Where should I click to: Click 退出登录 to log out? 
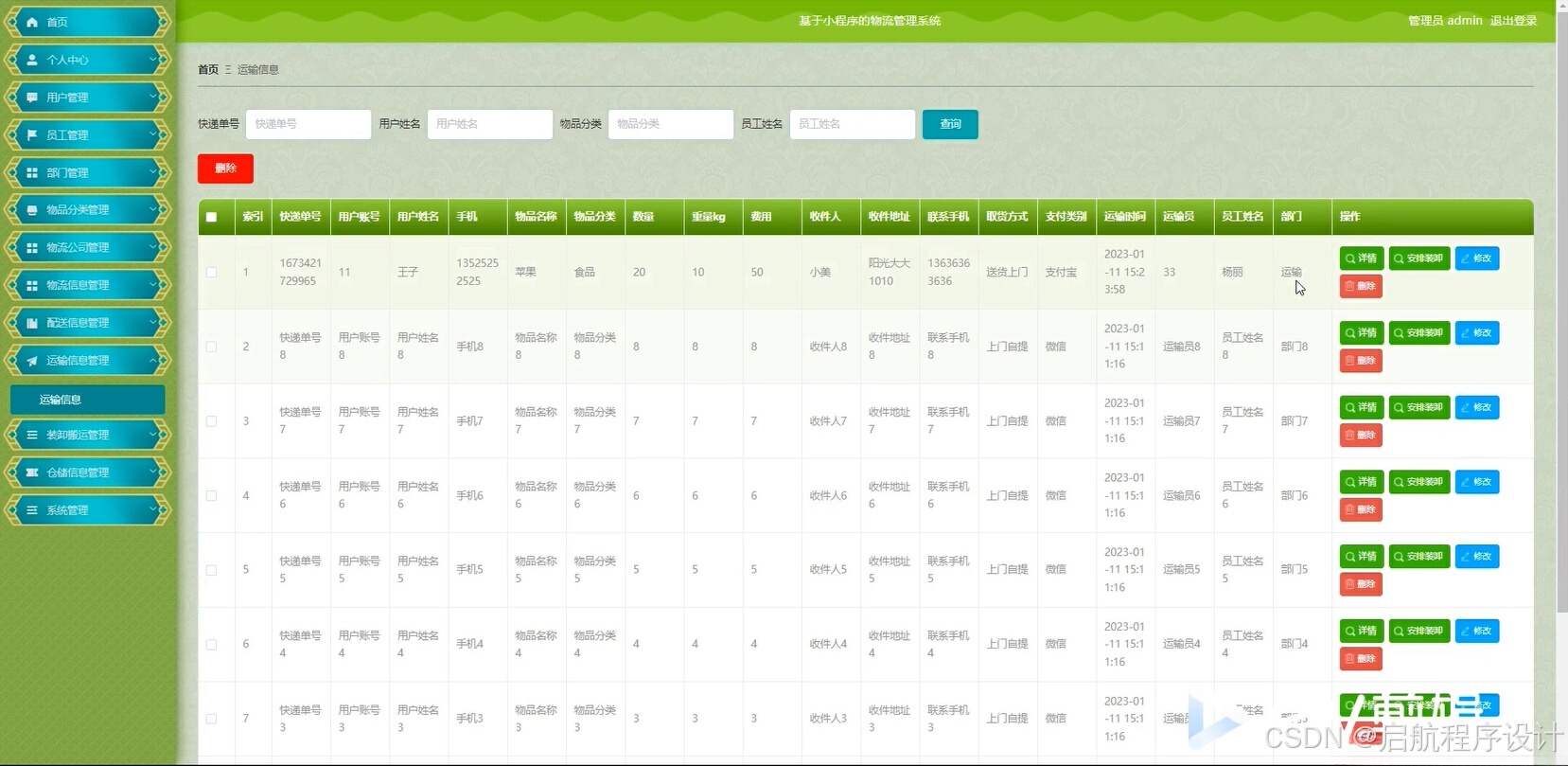tap(1514, 21)
